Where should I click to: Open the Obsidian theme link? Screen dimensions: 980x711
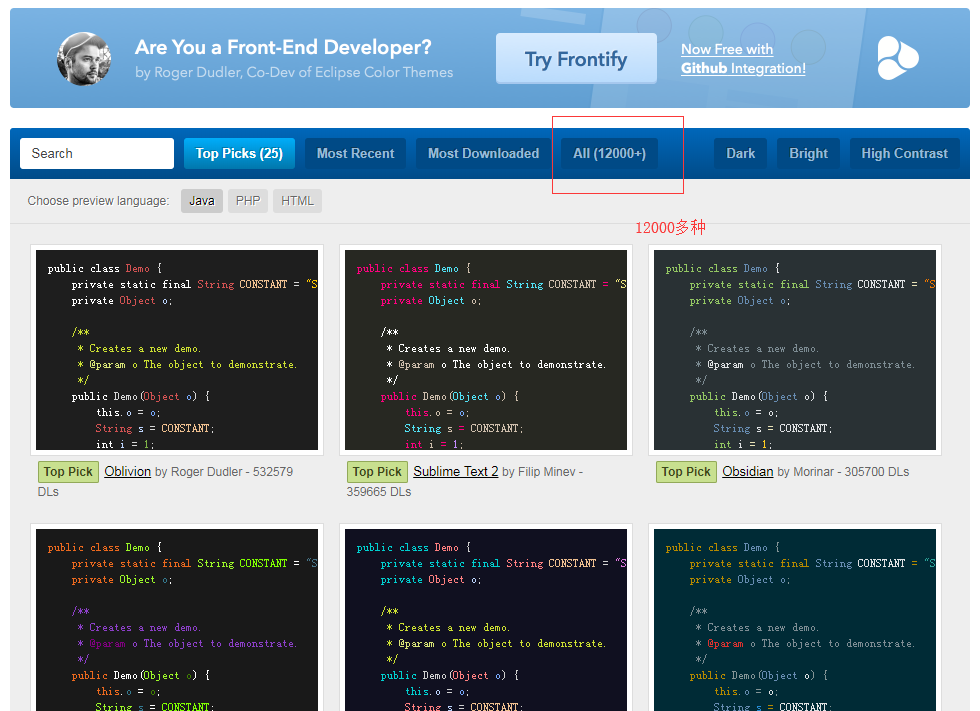(x=748, y=472)
